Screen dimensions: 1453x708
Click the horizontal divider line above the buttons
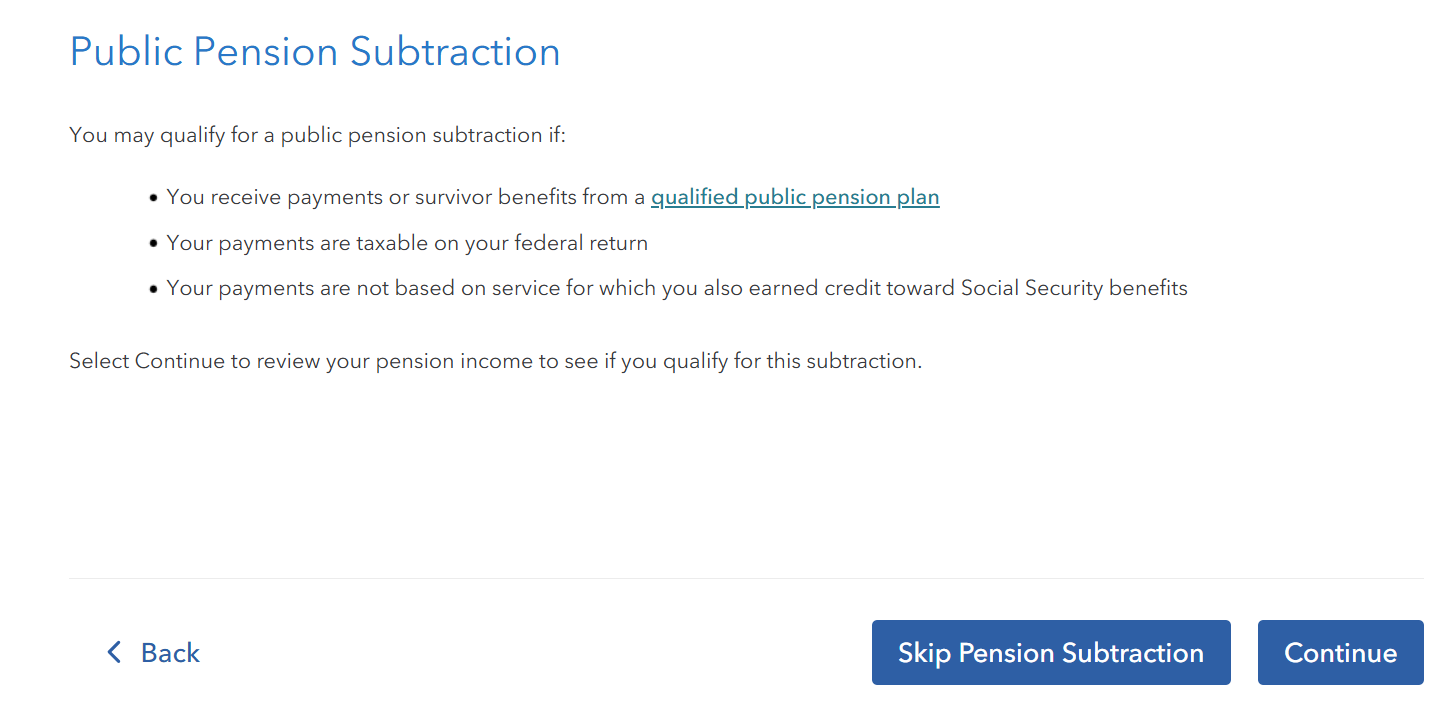point(746,578)
